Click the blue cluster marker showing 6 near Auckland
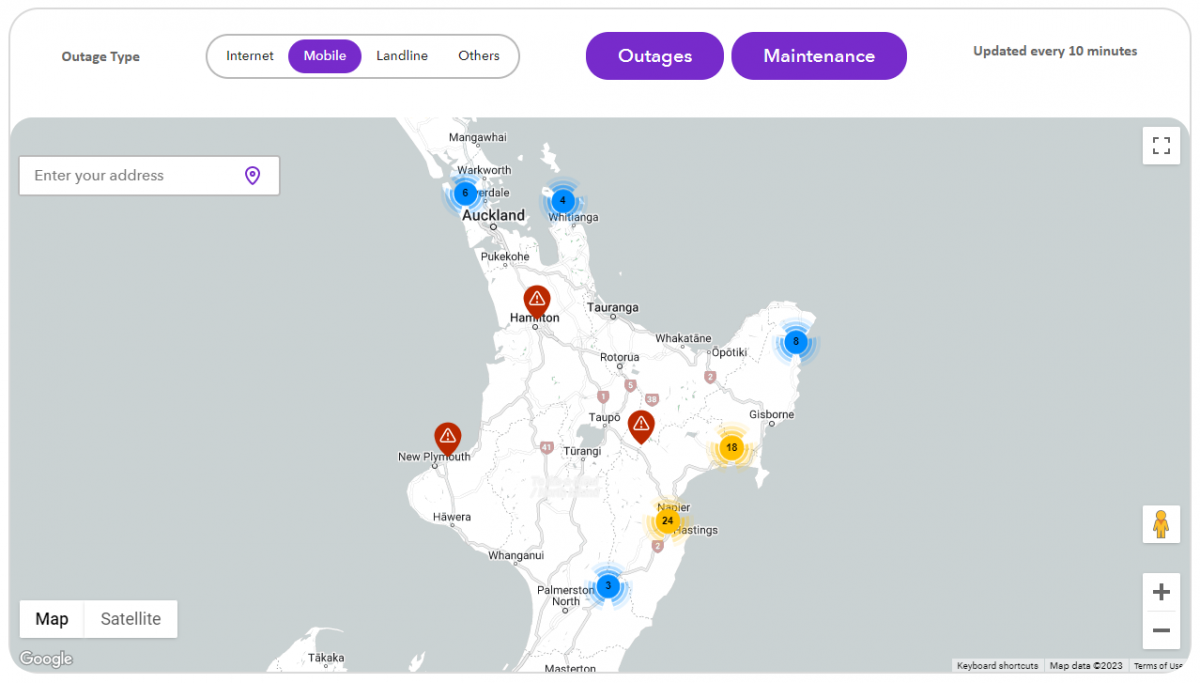Viewport: 1200px width, 683px height. click(464, 194)
